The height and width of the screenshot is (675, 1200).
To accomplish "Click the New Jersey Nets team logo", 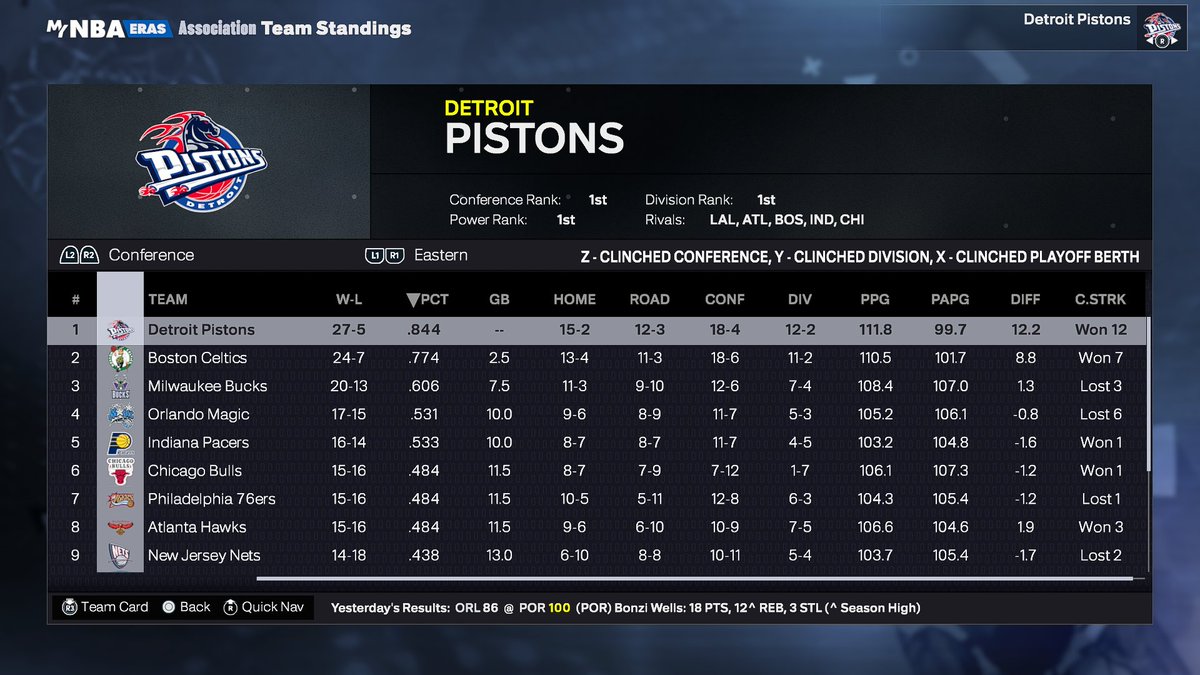I will 119,555.
